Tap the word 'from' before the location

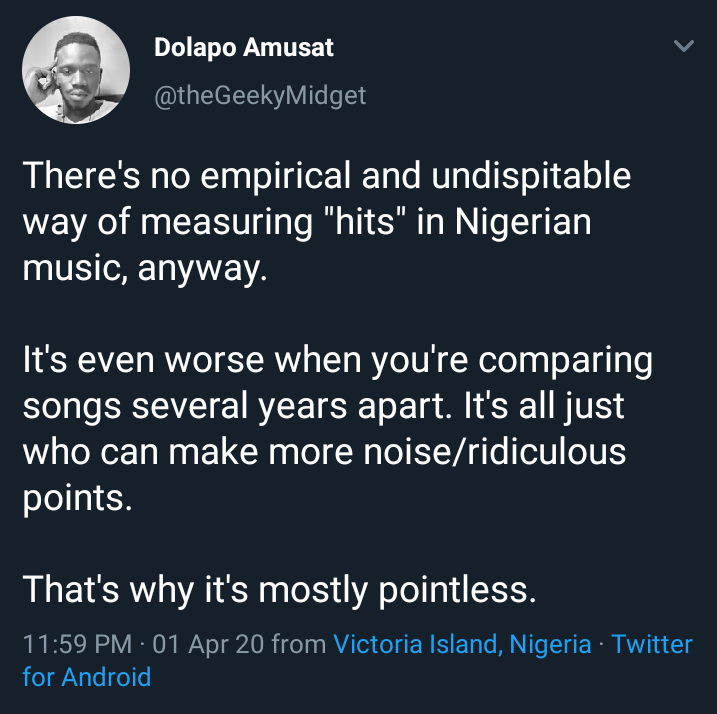[x=299, y=644]
